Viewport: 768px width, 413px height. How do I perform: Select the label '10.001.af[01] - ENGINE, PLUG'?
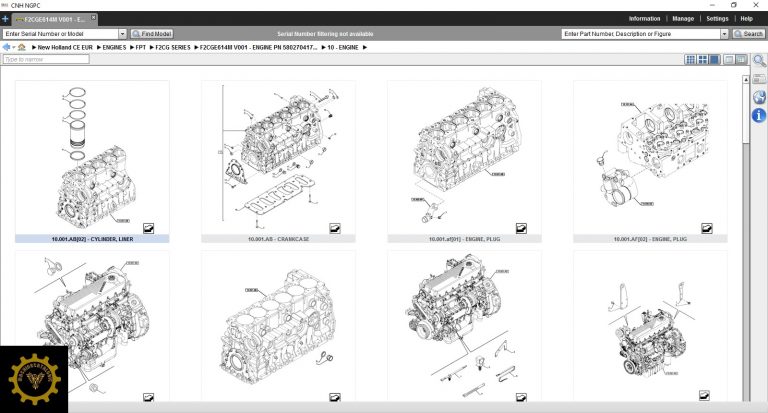[464, 239]
